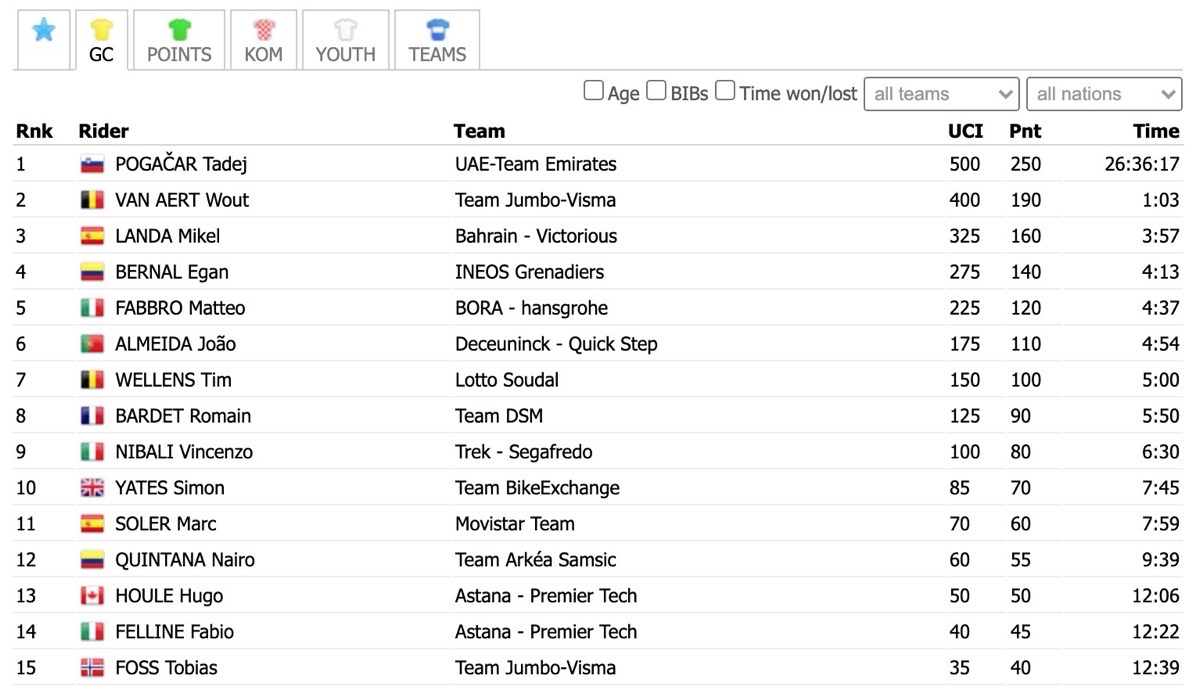1200x687 pixels.
Task: Click the Norwegian flag next to Foss
Action: tap(92, 669)
